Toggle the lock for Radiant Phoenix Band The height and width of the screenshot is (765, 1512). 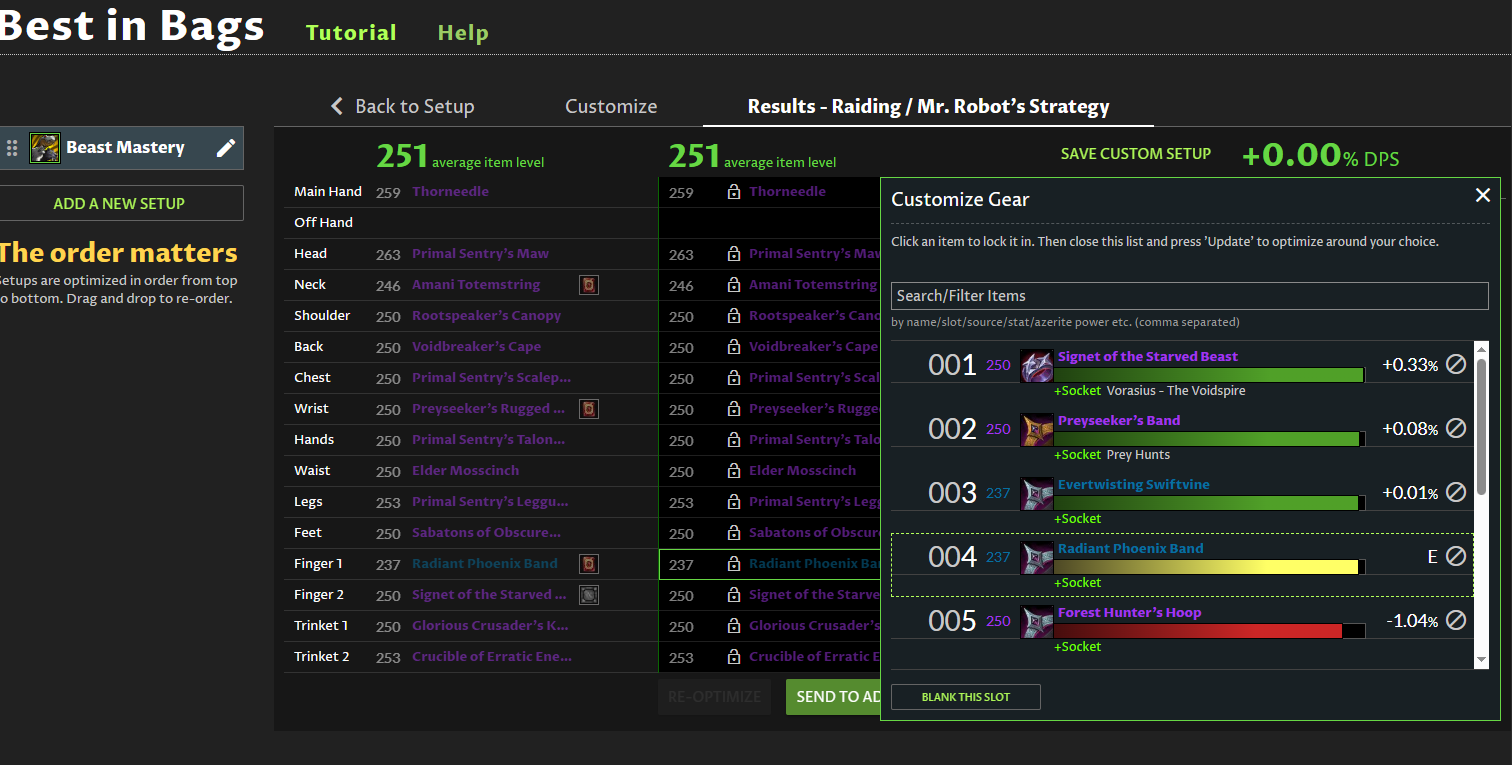734,564
